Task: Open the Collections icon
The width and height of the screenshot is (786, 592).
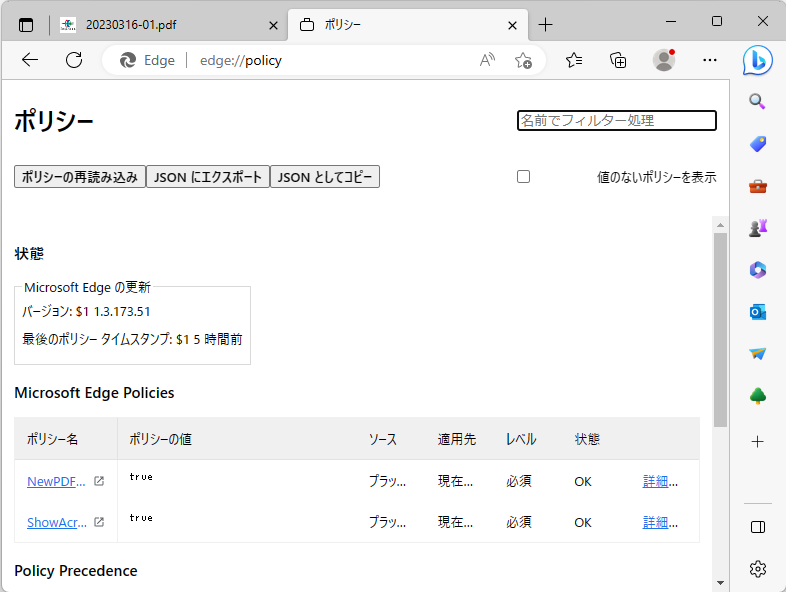Action: 618,60
